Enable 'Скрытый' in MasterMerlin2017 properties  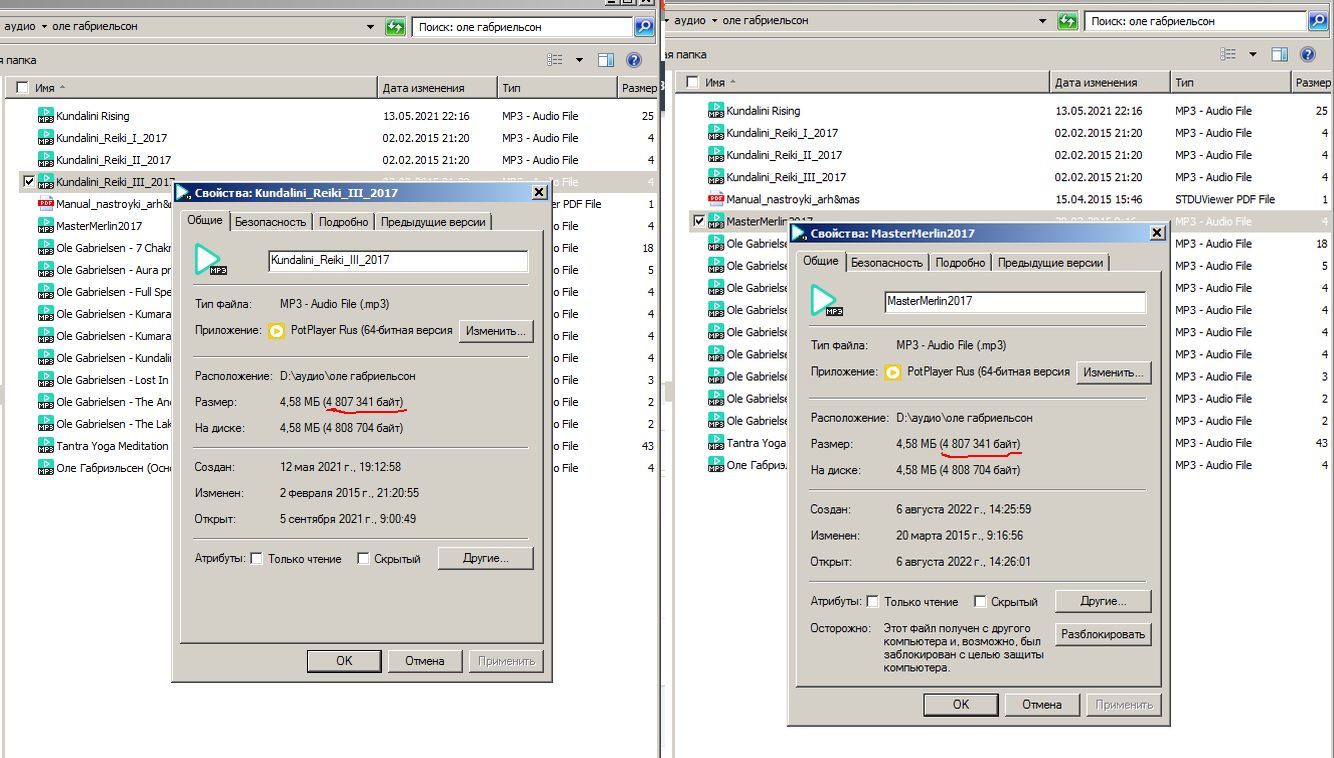click(981, 602)
